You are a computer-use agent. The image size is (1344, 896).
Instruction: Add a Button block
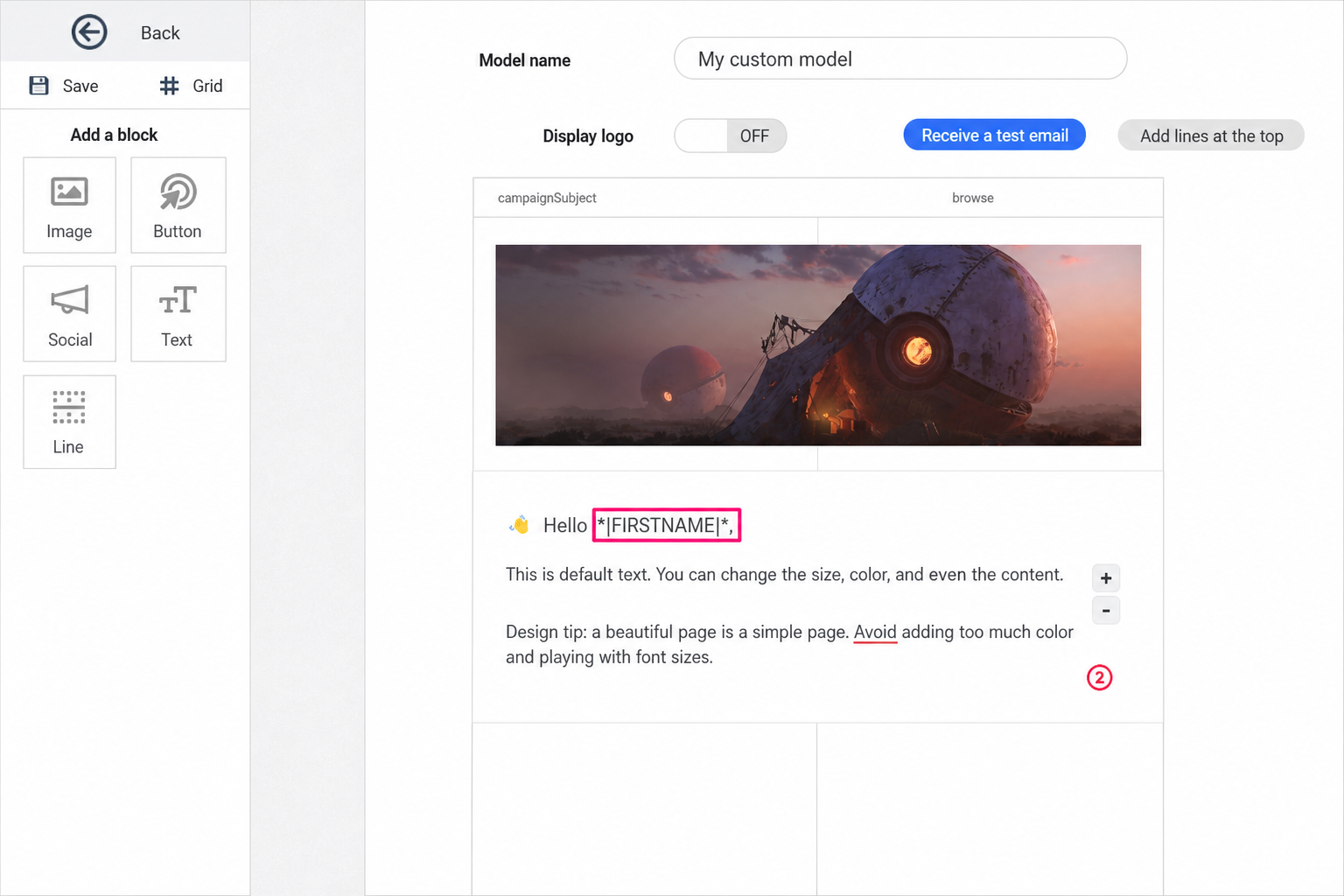click(x=178, y=206)
